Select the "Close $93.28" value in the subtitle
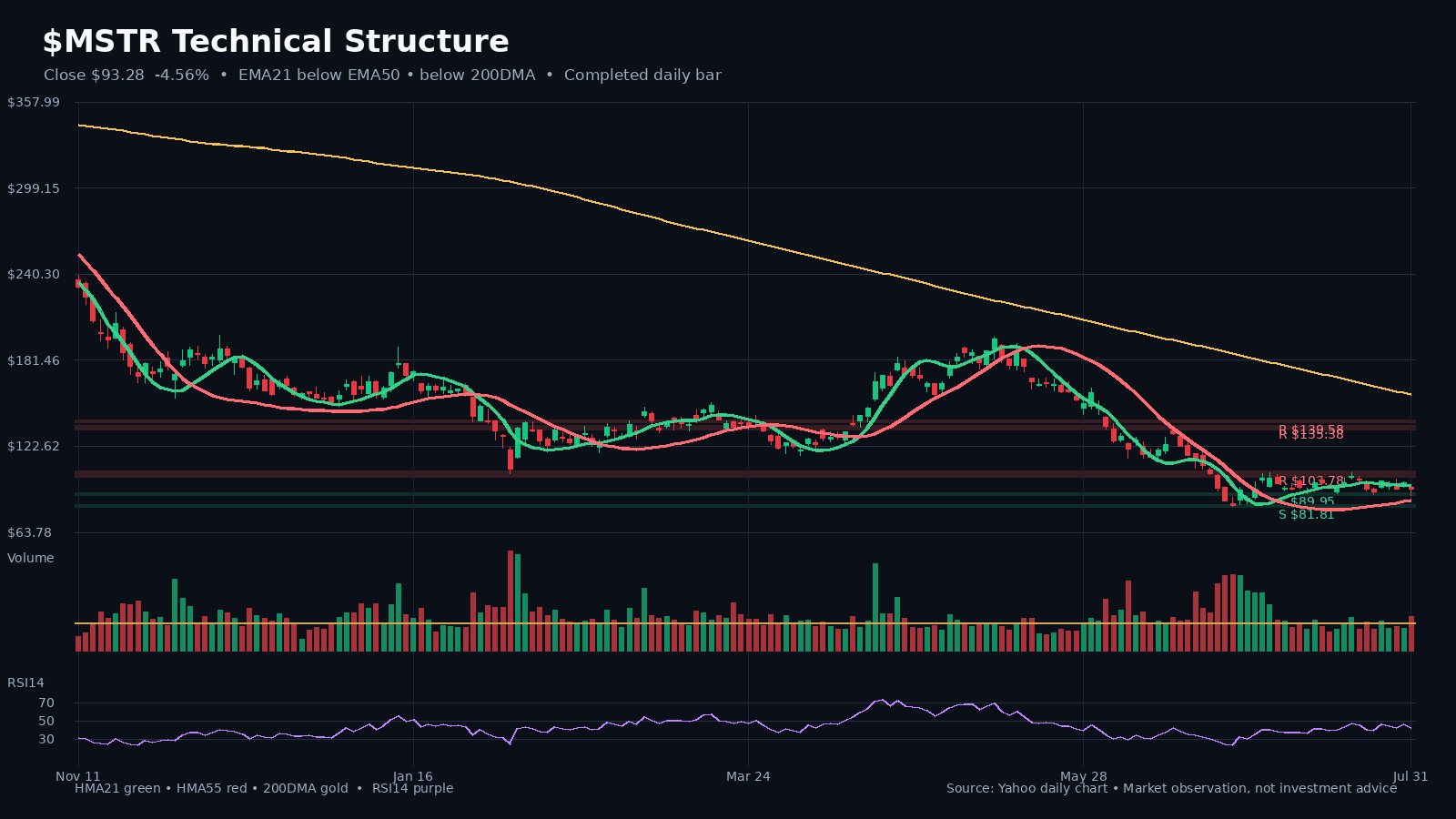Viewport: 1456px width, 819px height. coord(94,76)
